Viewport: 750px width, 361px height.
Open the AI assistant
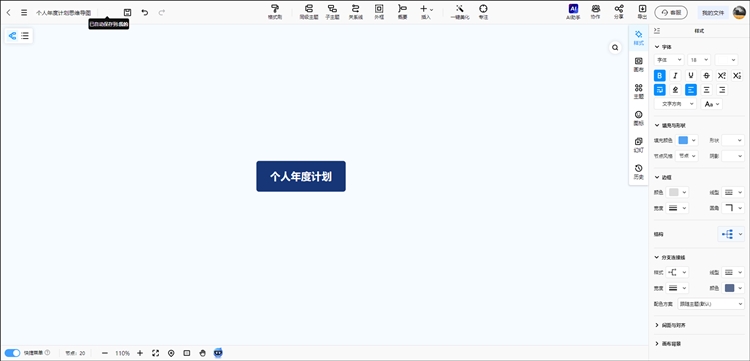click(573, 12)
